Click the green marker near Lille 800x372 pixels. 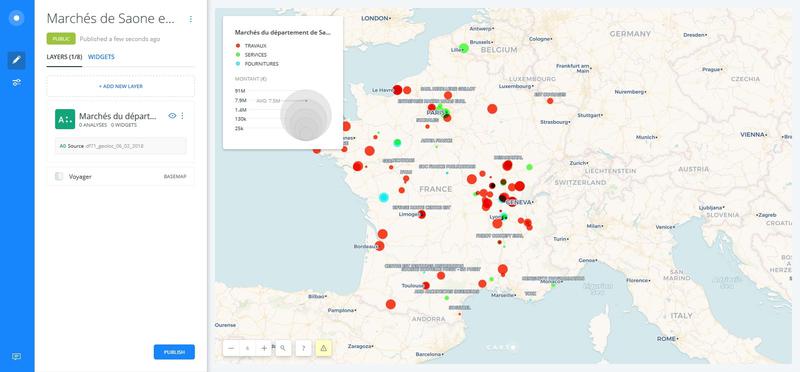pos(464,48)
